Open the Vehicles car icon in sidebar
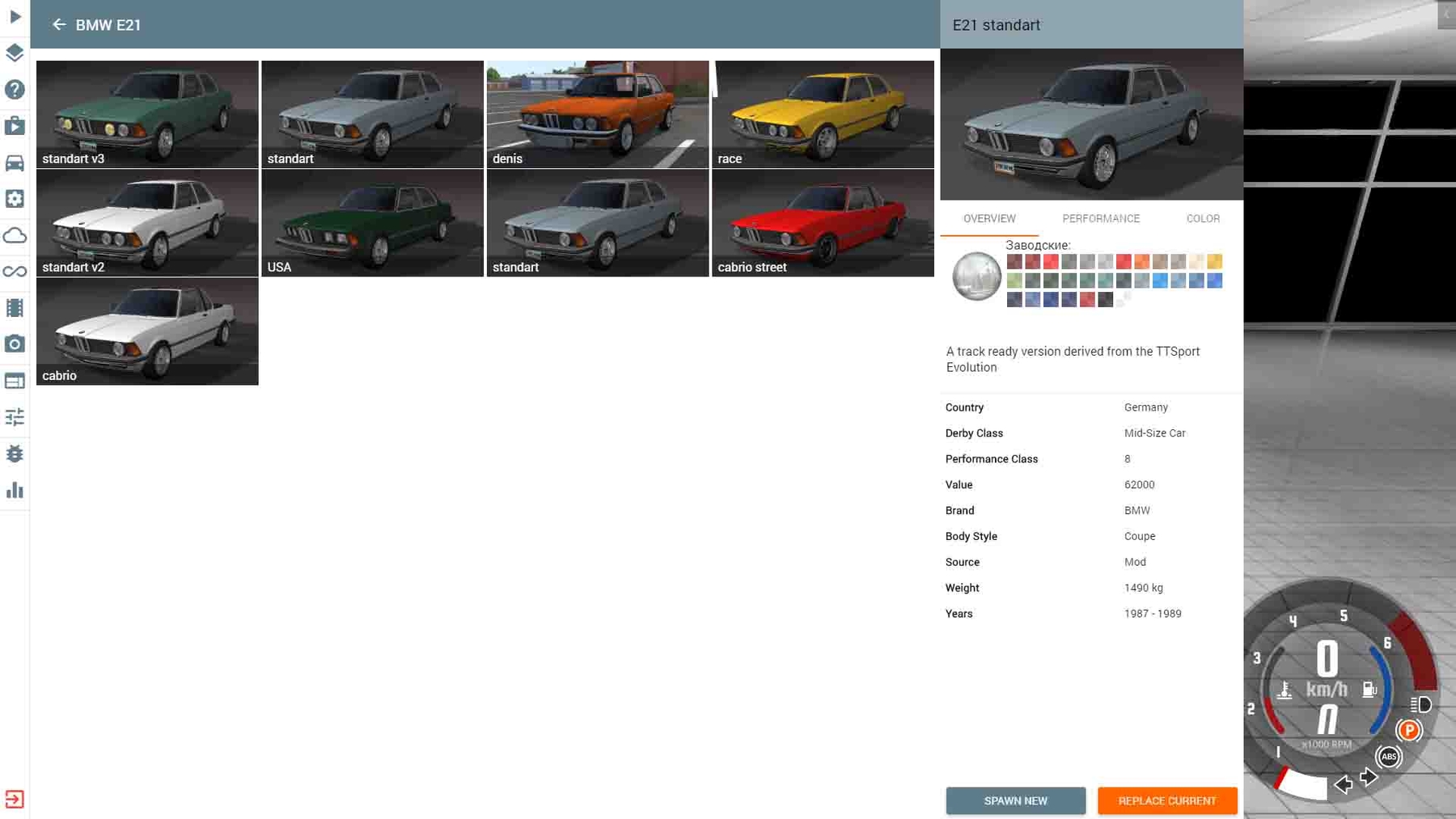This screenshot has height=819, width=1456. (15, 163)
